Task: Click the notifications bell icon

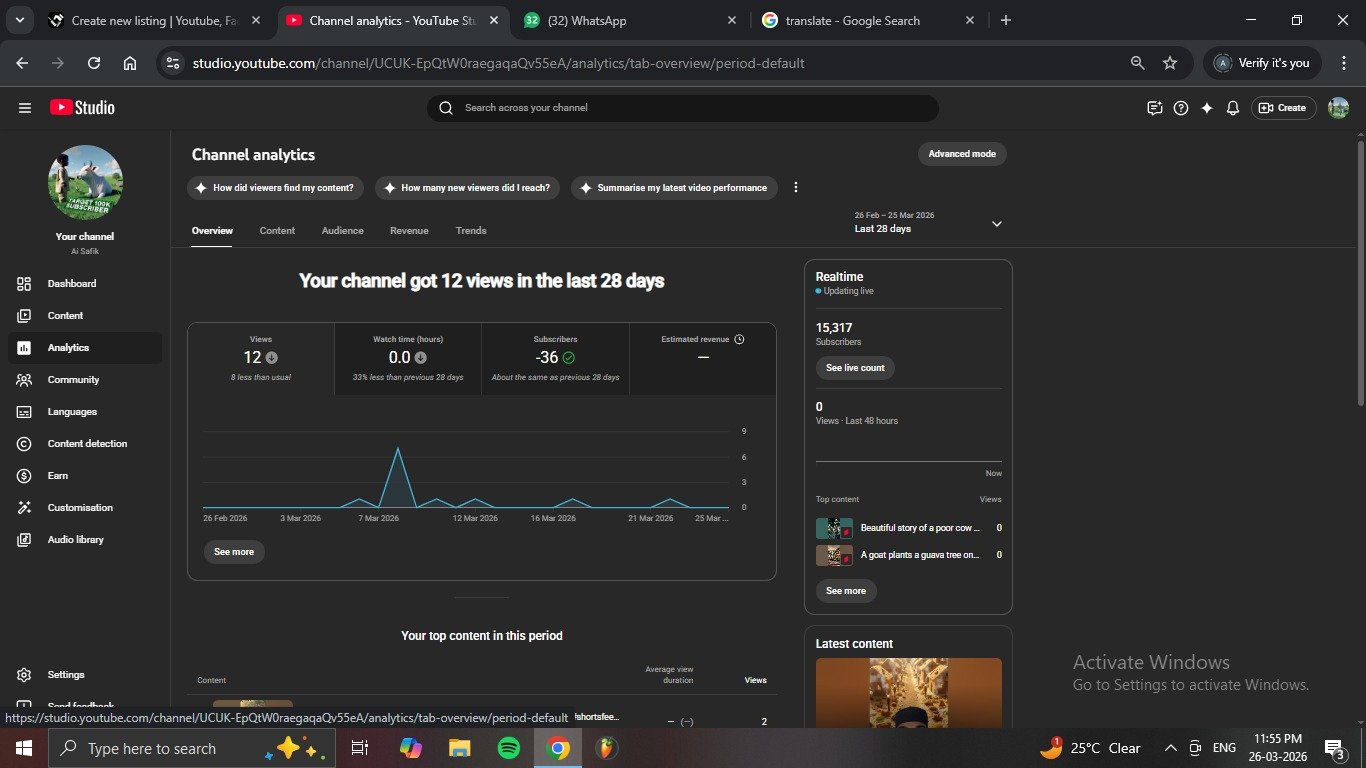Action: (1233, 108)
